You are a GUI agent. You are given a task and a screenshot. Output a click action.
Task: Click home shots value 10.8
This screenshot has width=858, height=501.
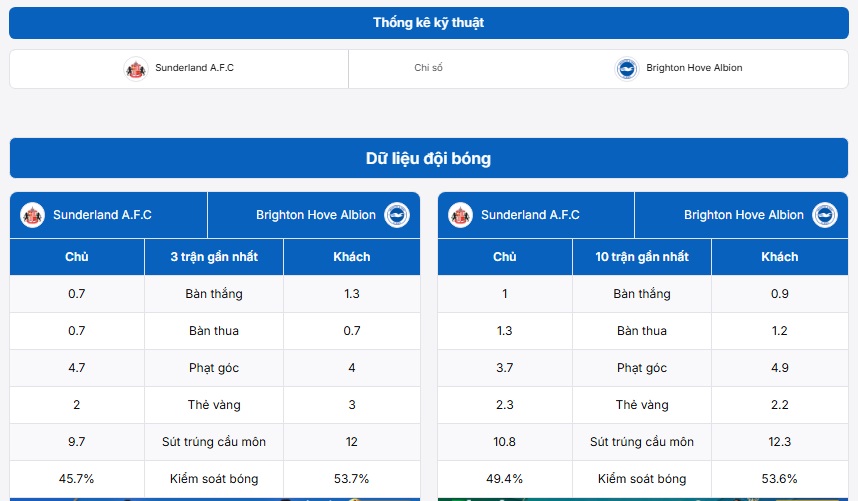(505, 442)
